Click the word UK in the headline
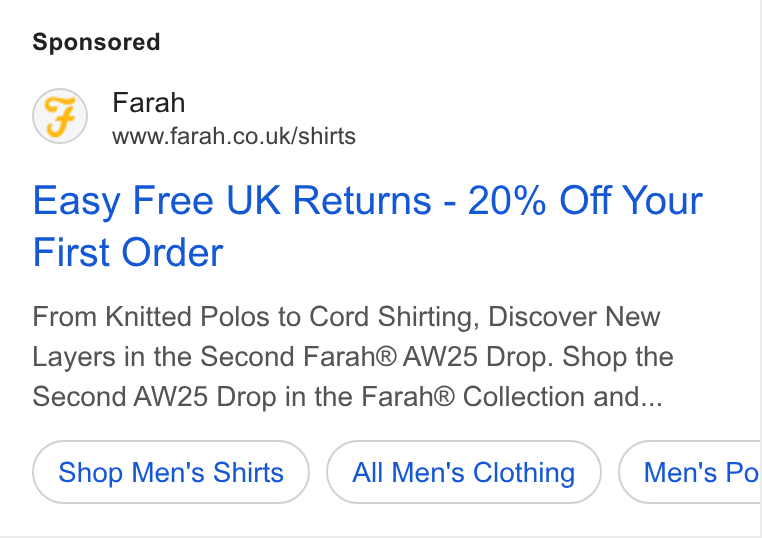The height and width of the screenshot is (538, 762). coord(253,200)
